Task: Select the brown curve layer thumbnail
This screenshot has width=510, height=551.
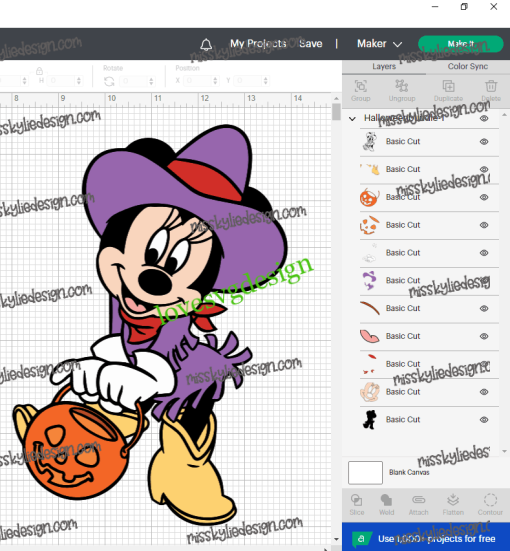Action: click(x=369, y=308)
